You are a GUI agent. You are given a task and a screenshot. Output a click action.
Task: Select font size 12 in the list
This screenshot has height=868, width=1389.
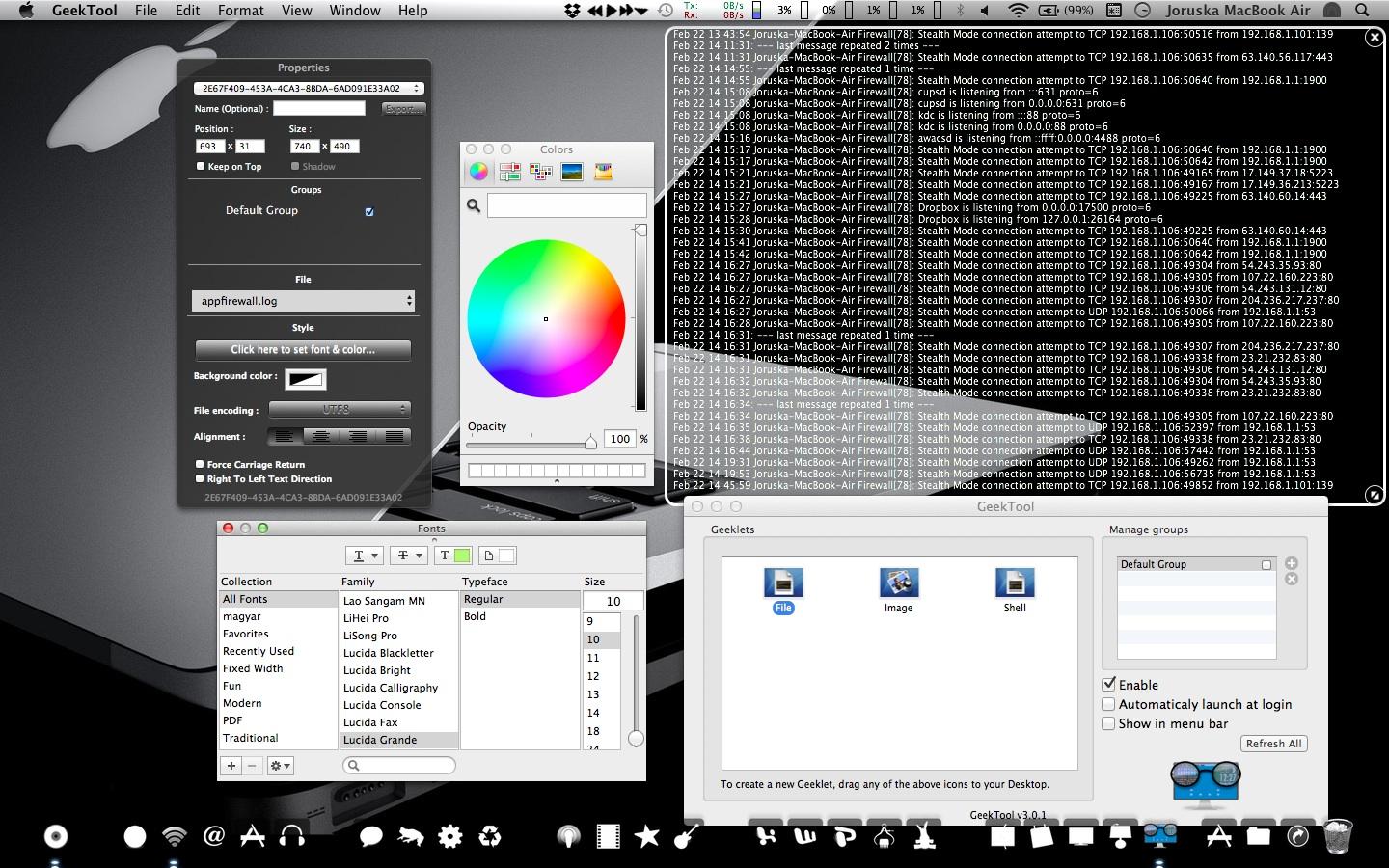593,676
